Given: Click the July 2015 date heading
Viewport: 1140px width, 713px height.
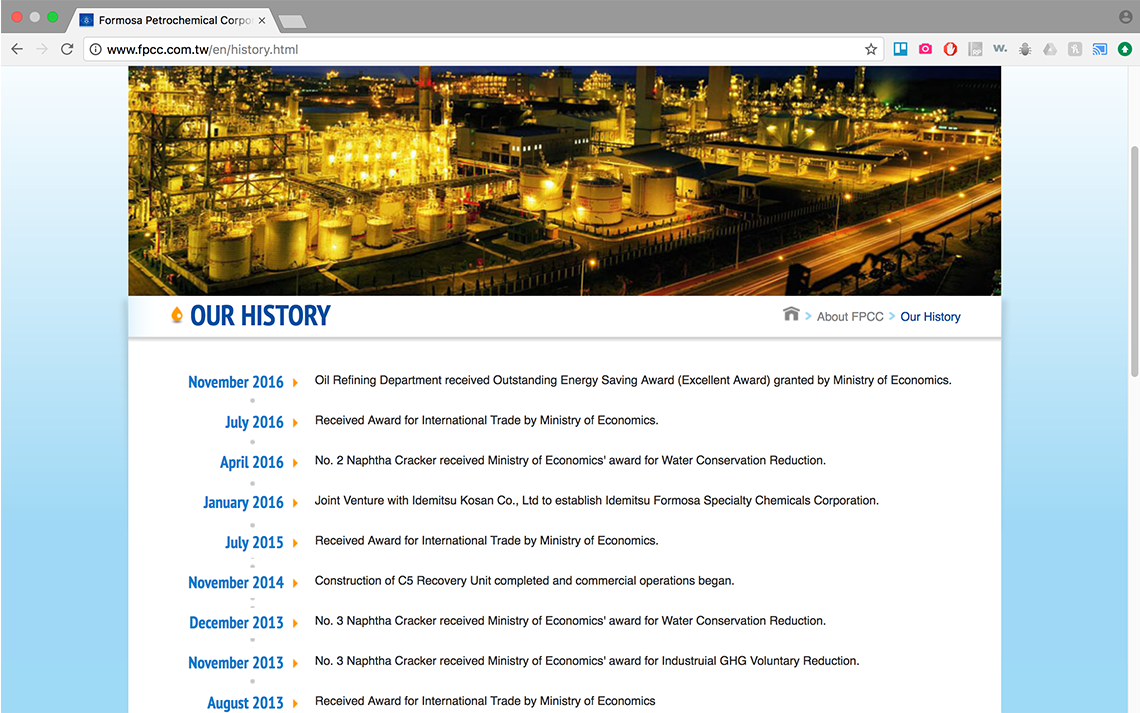Looking at the screenshot, I should tap(254, 542).
